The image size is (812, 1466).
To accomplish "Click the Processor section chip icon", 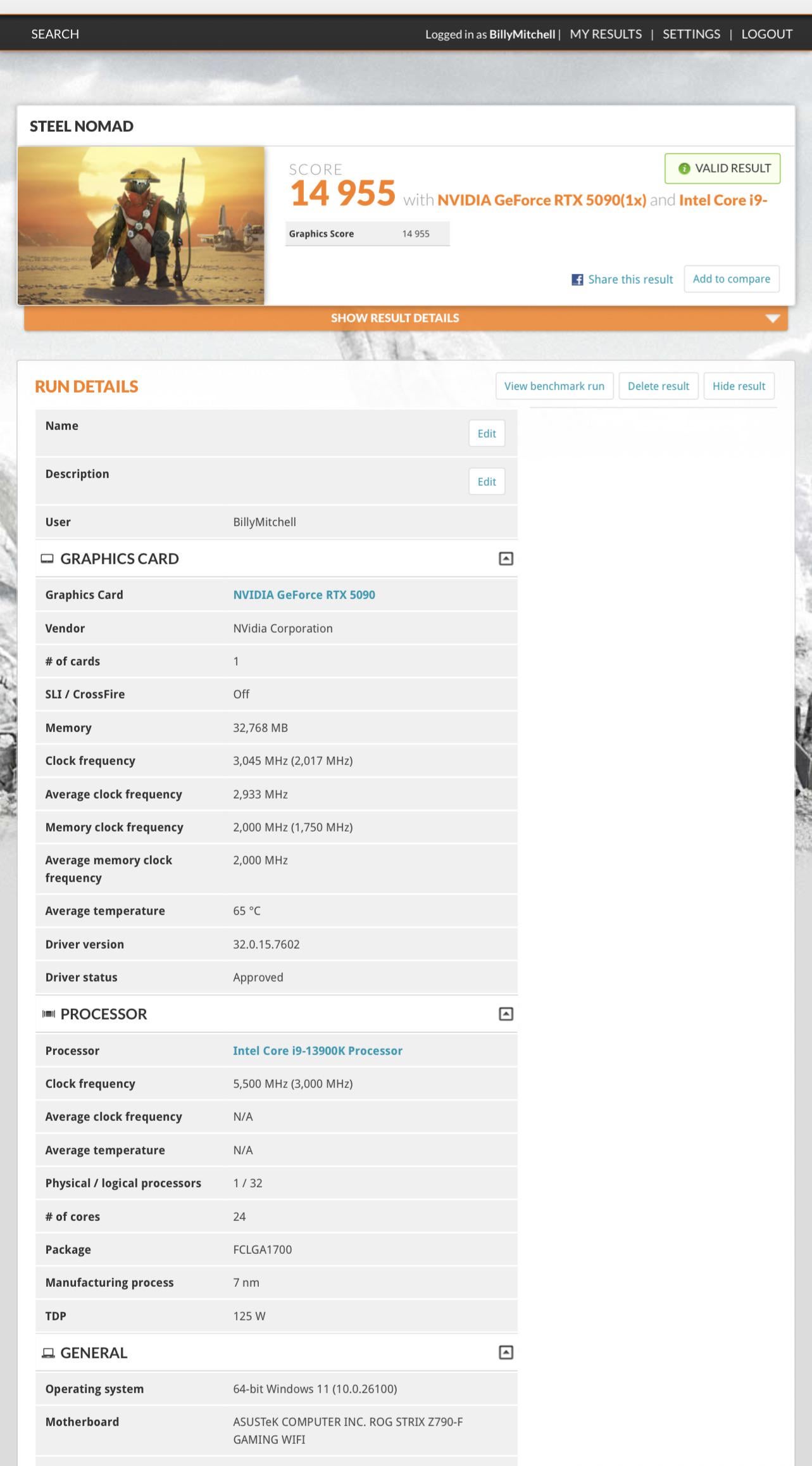I will 49,1014.
